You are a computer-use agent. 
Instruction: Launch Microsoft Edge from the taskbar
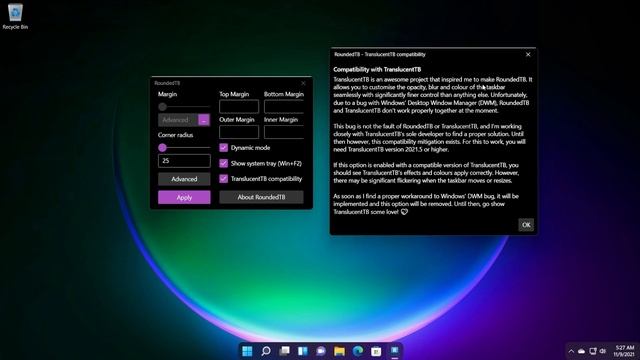coord(358,351)
